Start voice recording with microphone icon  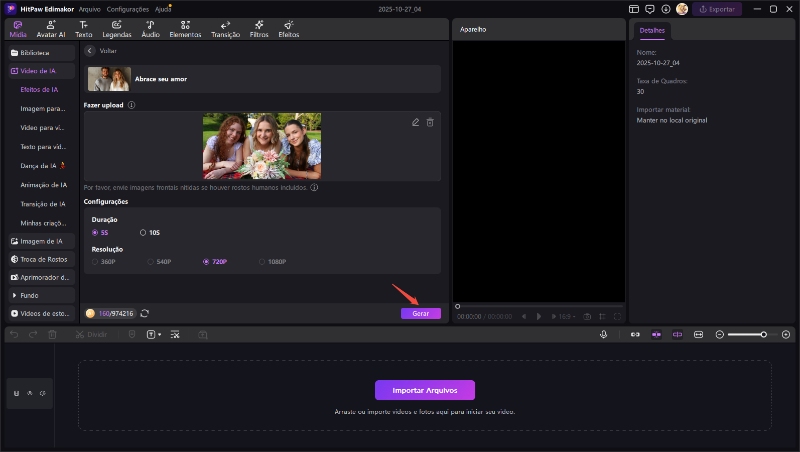click(x=604, y=335)
